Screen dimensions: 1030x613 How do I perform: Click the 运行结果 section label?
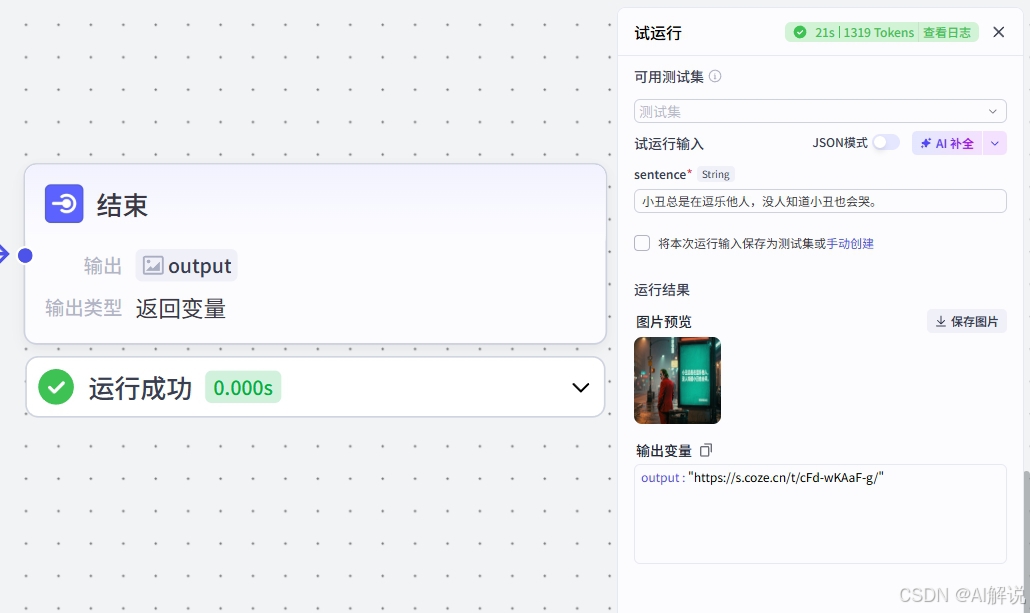[661, 290]
